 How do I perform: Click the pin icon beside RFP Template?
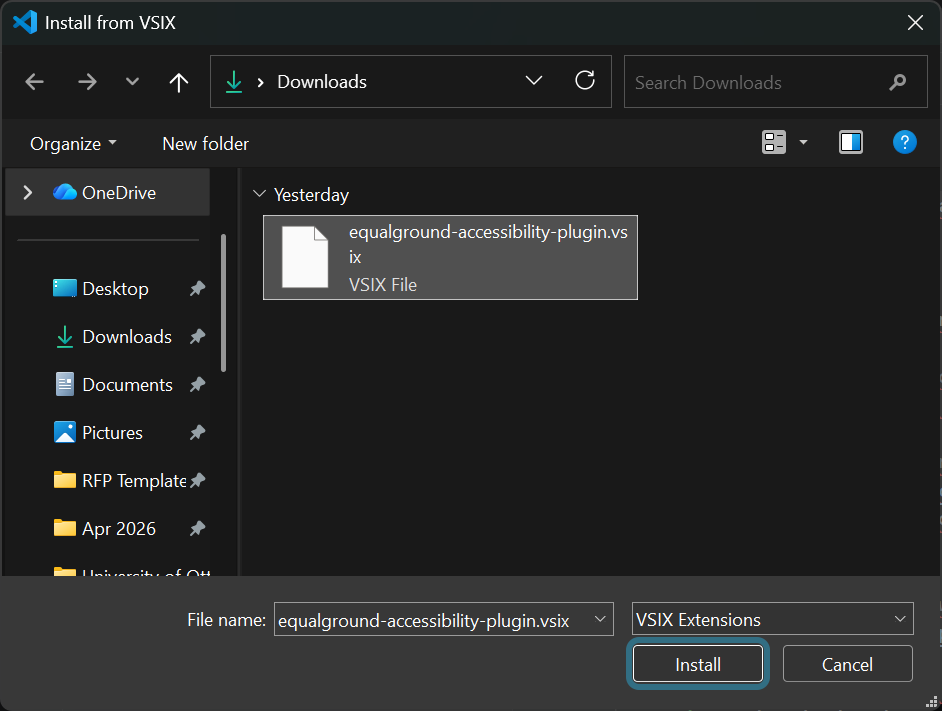[198, 481]
